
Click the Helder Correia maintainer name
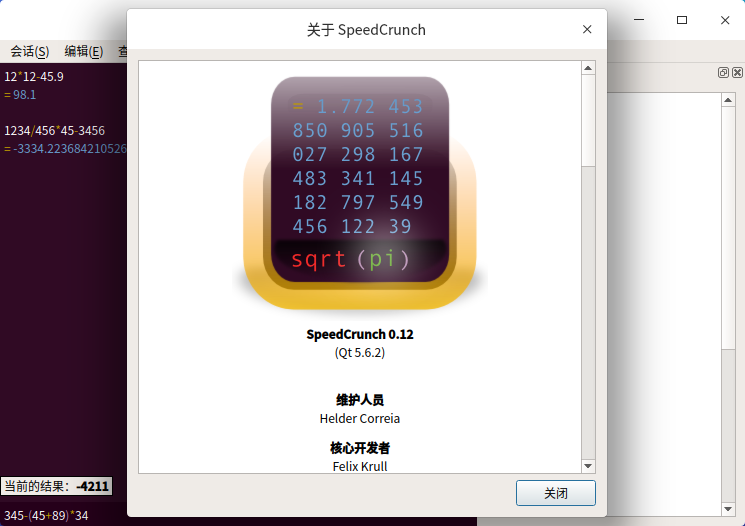[x=359, y=418]
